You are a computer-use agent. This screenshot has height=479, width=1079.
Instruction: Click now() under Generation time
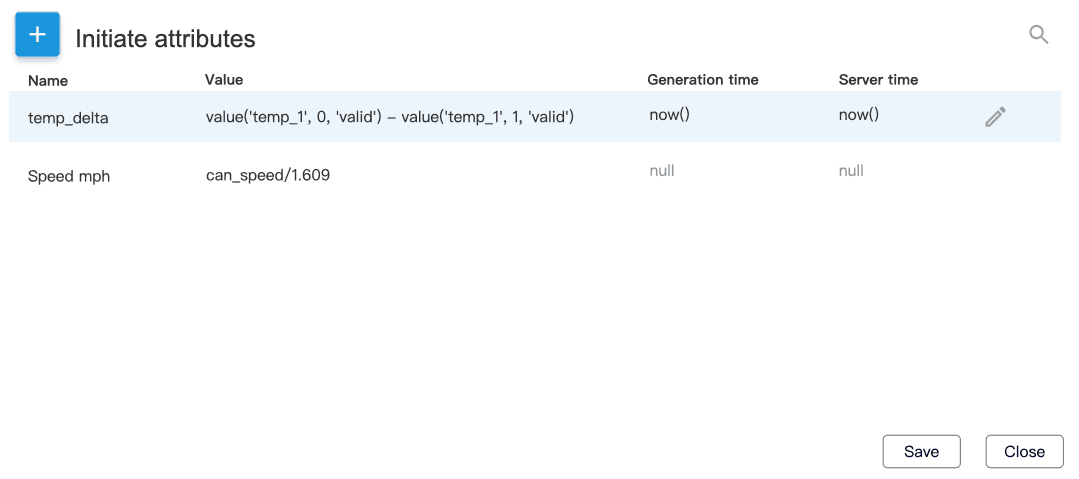click(x=669, y=115)
